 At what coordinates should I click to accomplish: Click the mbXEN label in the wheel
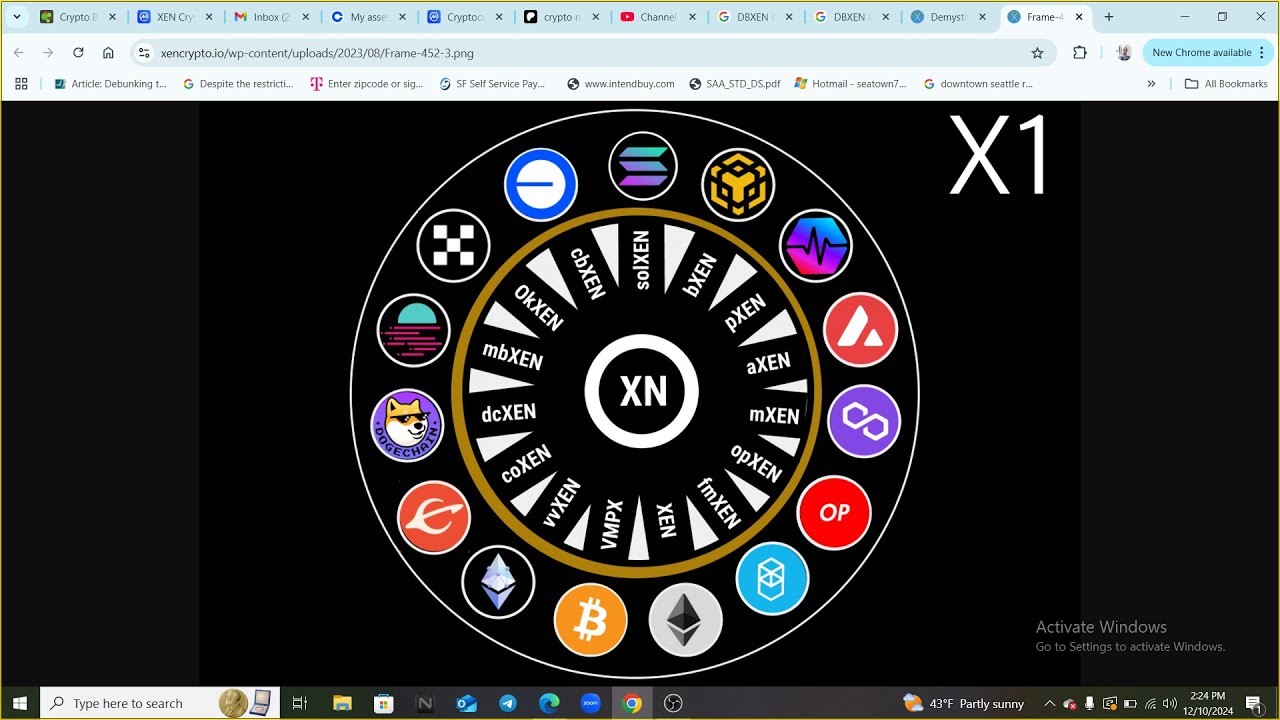(512, 356)
